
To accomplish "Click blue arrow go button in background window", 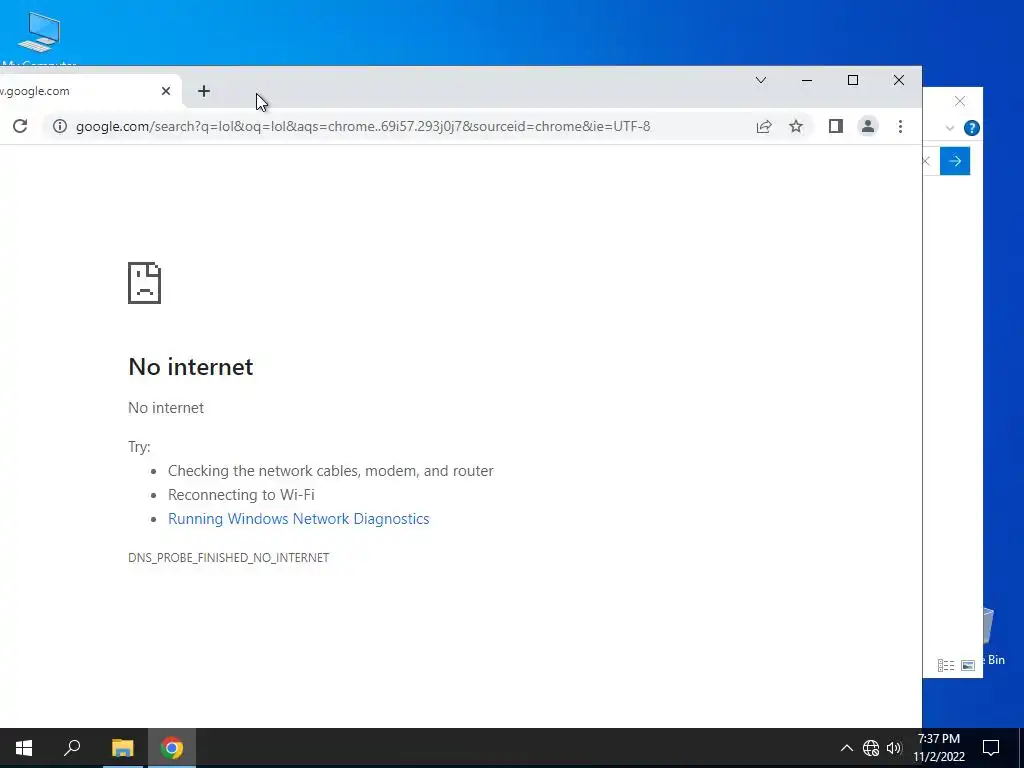I will coord(955,161).
